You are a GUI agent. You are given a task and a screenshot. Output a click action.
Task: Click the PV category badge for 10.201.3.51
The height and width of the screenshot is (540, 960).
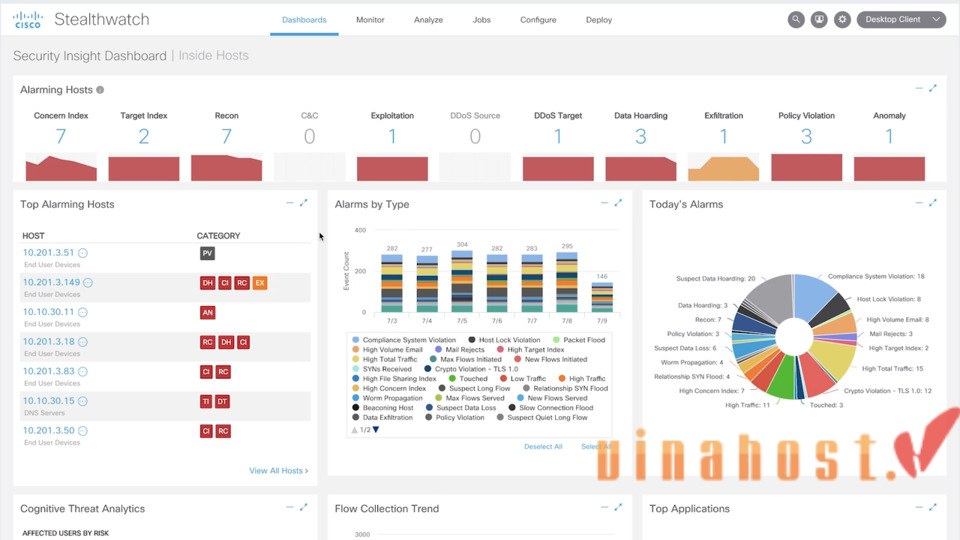pos(208,253)
